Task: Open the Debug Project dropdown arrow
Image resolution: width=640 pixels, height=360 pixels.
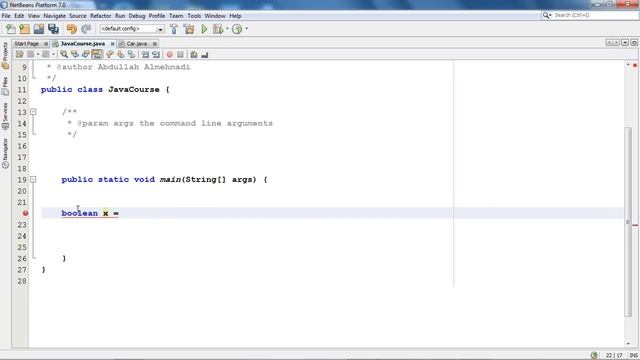Action: 227,29
